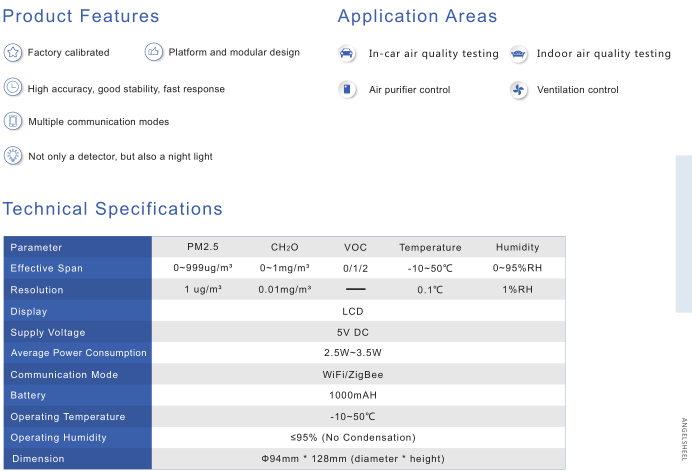Click the 1%RH resolution value
Screen dimensions: 692x471
[x=518, y=290]
